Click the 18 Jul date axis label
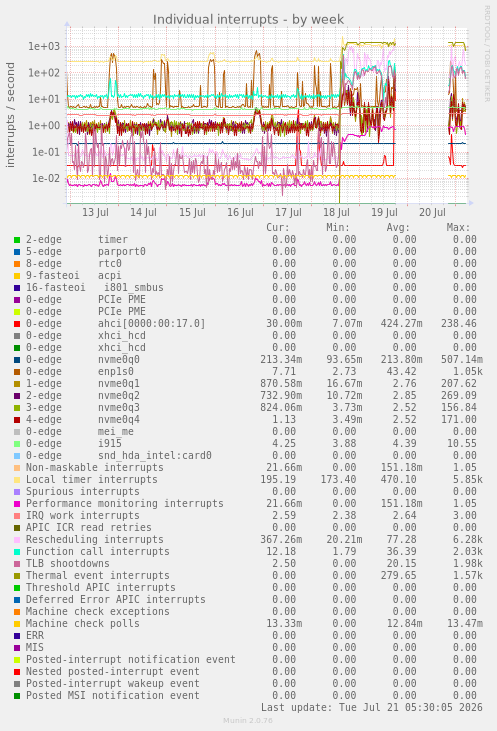This screenshot has width=497, height=731. coord(336,213)
